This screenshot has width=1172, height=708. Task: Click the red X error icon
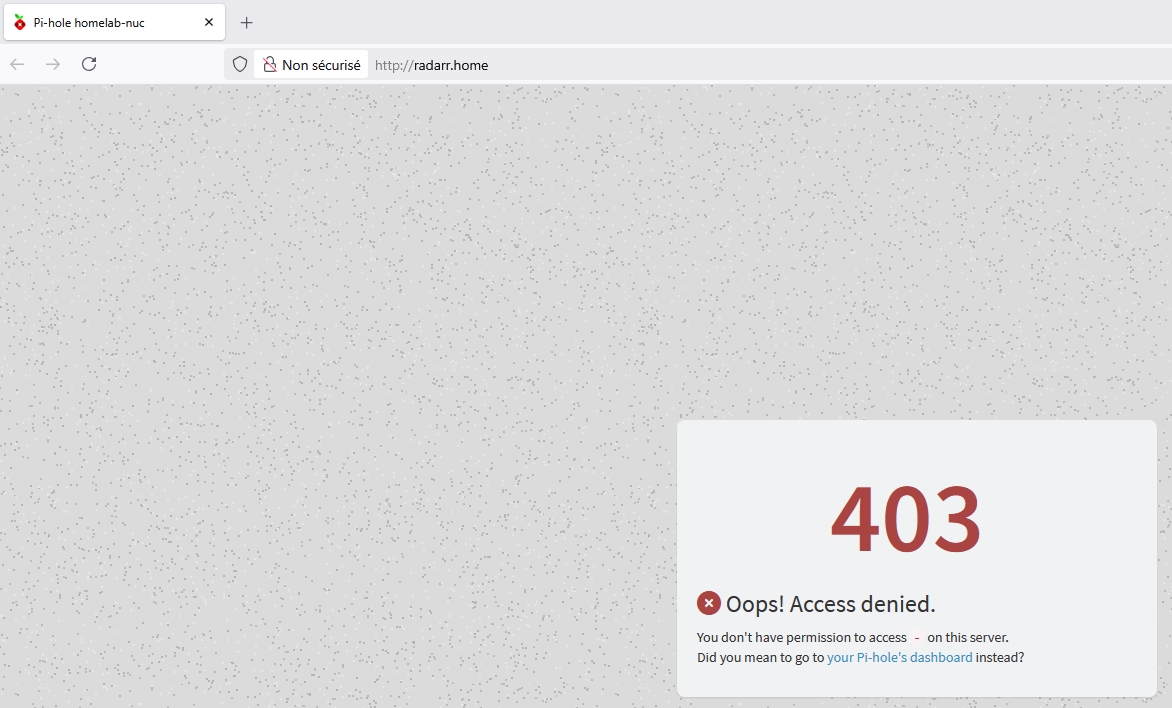(709, 603)
